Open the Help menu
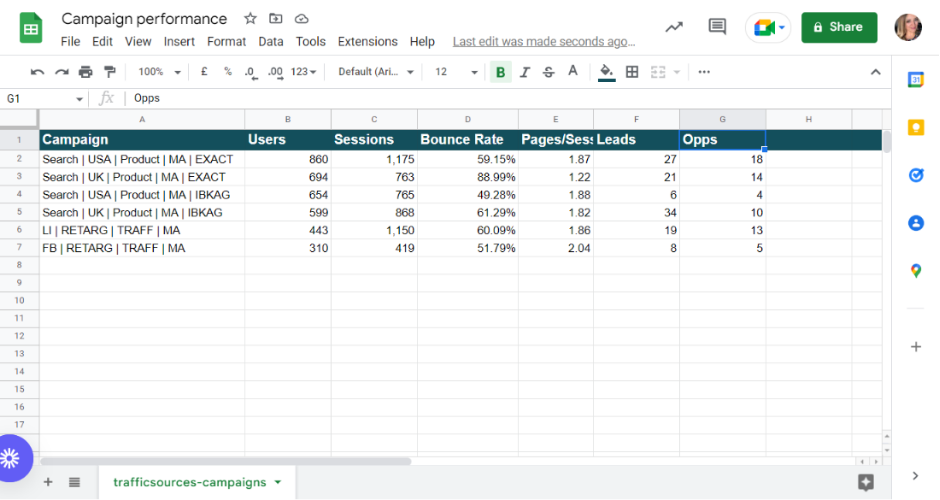This screenshot has width=940, height=500. 422,41
